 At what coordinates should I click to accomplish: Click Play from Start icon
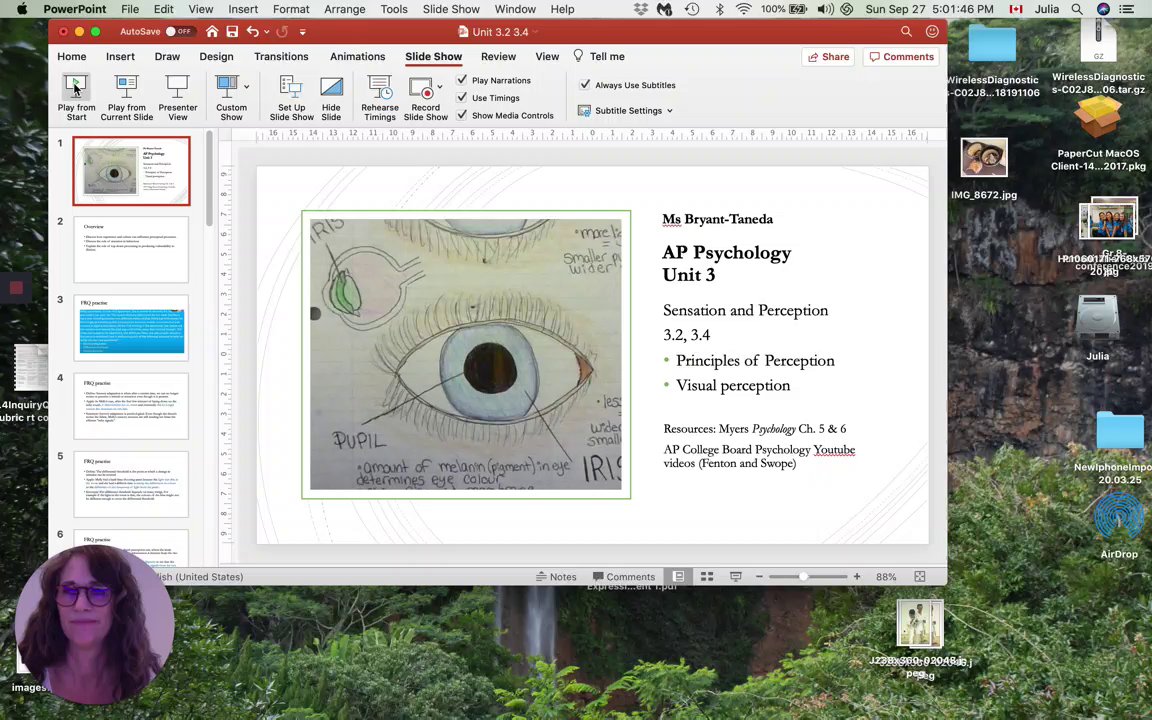click(x=76, y=88)
